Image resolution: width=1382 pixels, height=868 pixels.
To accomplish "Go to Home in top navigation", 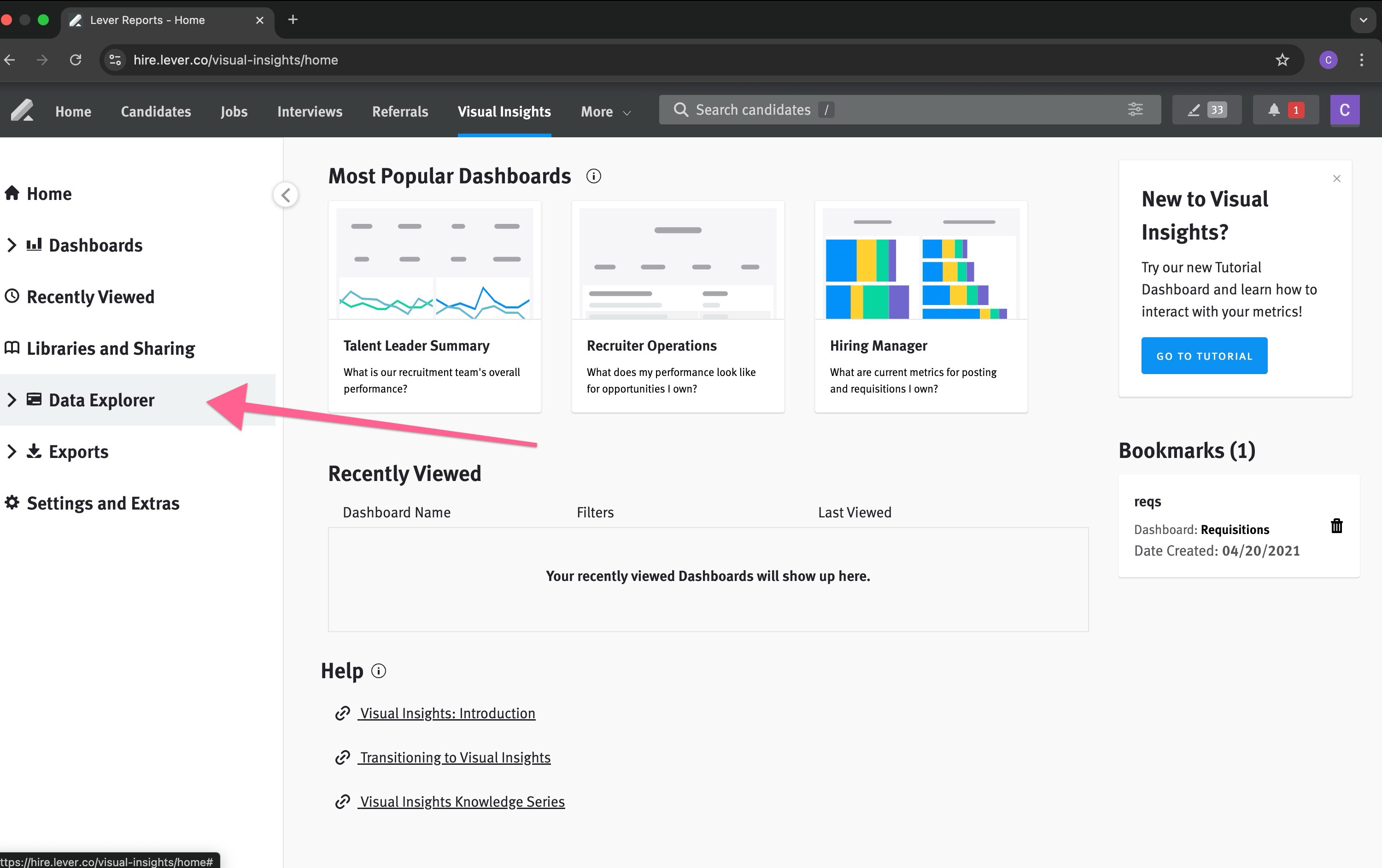I will coord(73,111).
